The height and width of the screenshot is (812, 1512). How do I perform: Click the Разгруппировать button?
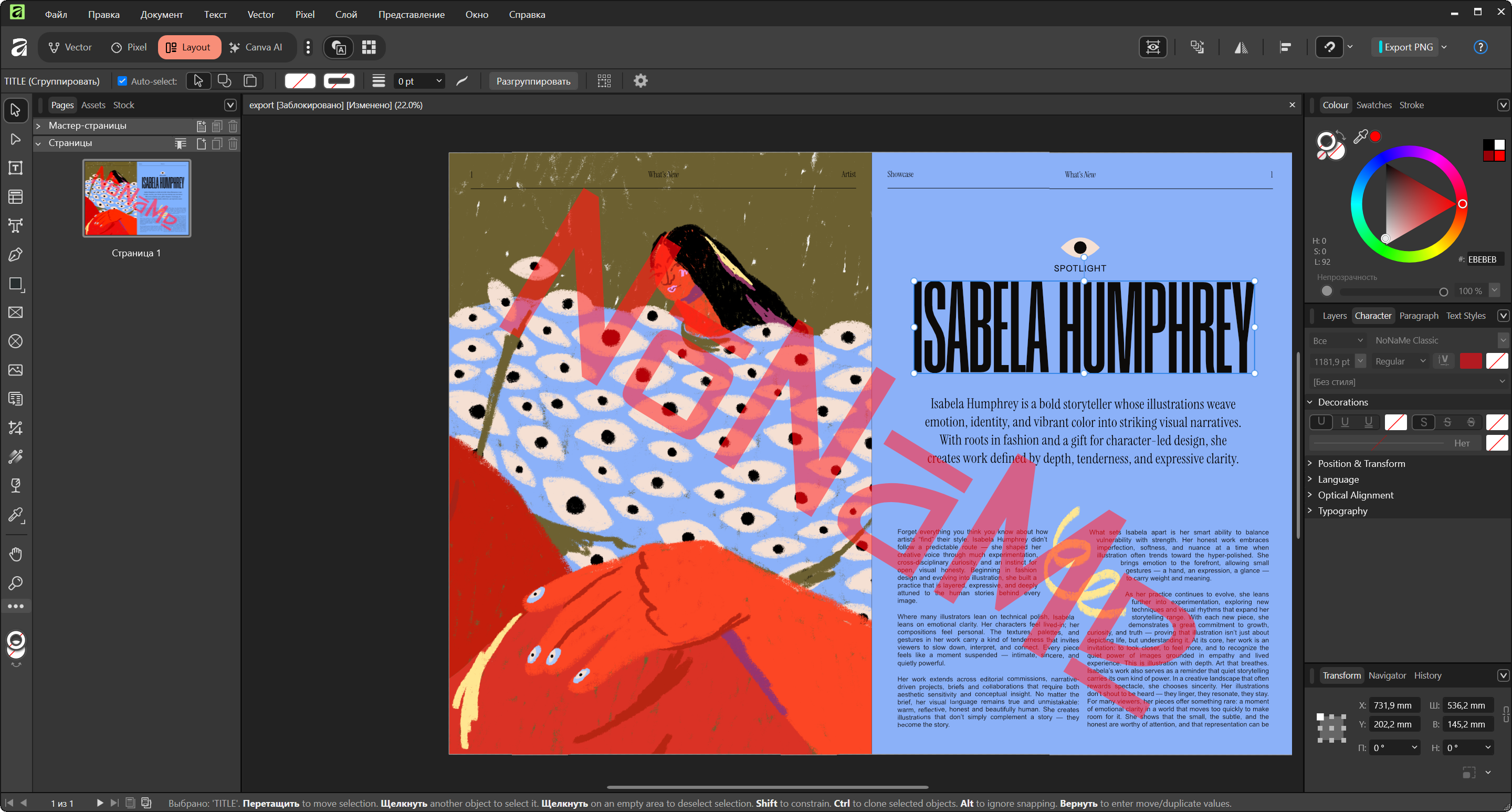tap(533, 81)
